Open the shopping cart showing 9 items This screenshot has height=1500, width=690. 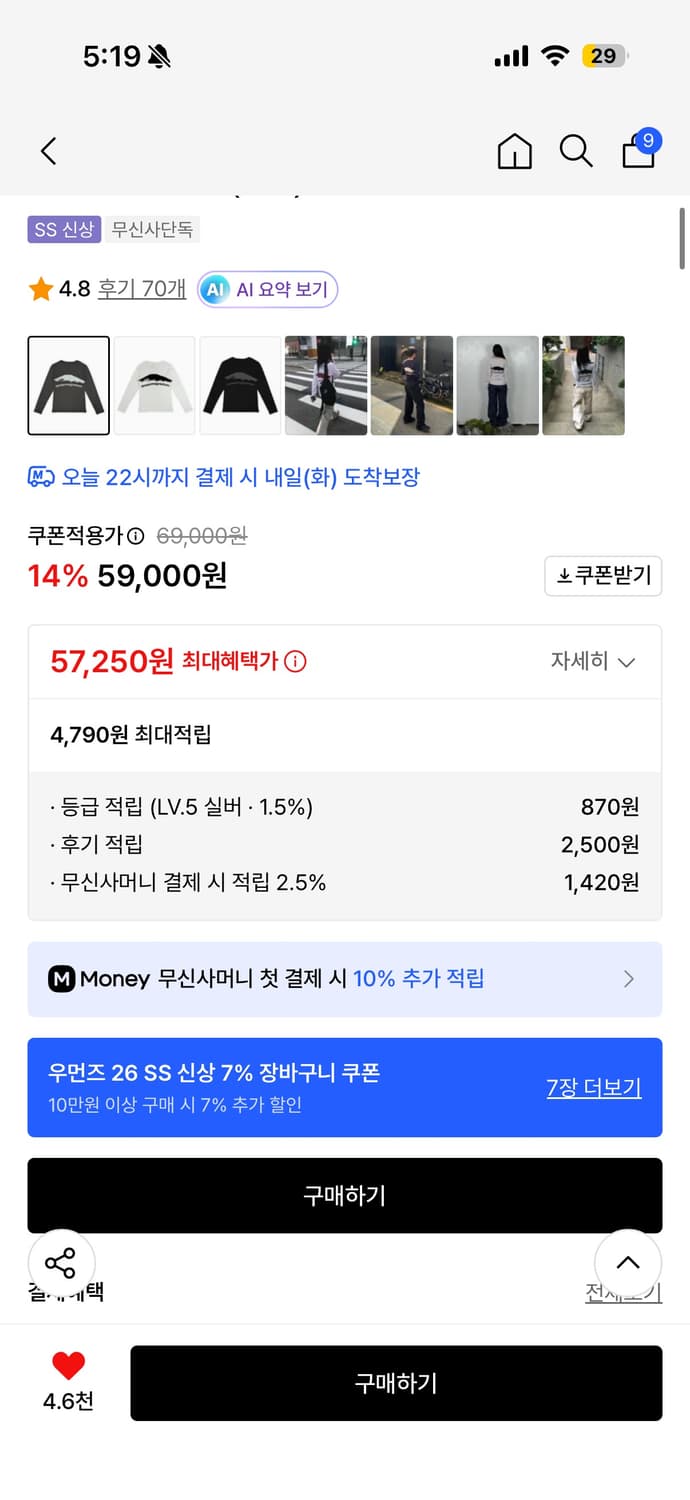click(638, 154)
